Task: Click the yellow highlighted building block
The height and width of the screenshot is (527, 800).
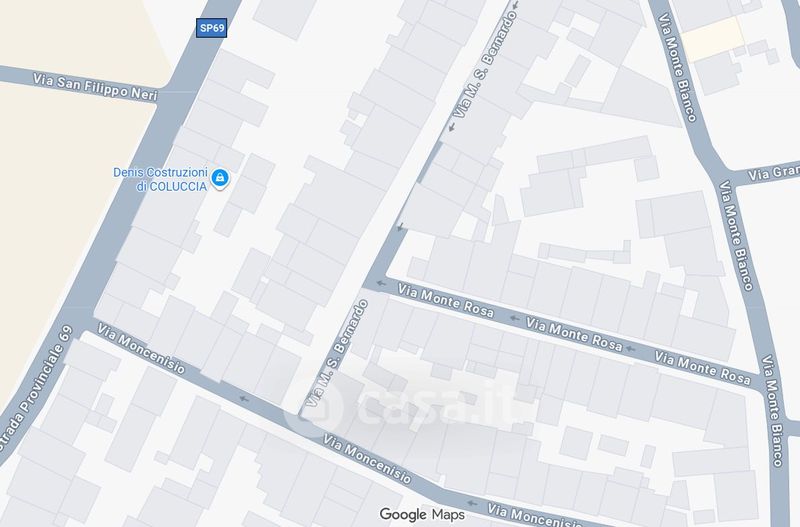Action: coord(713,38)
